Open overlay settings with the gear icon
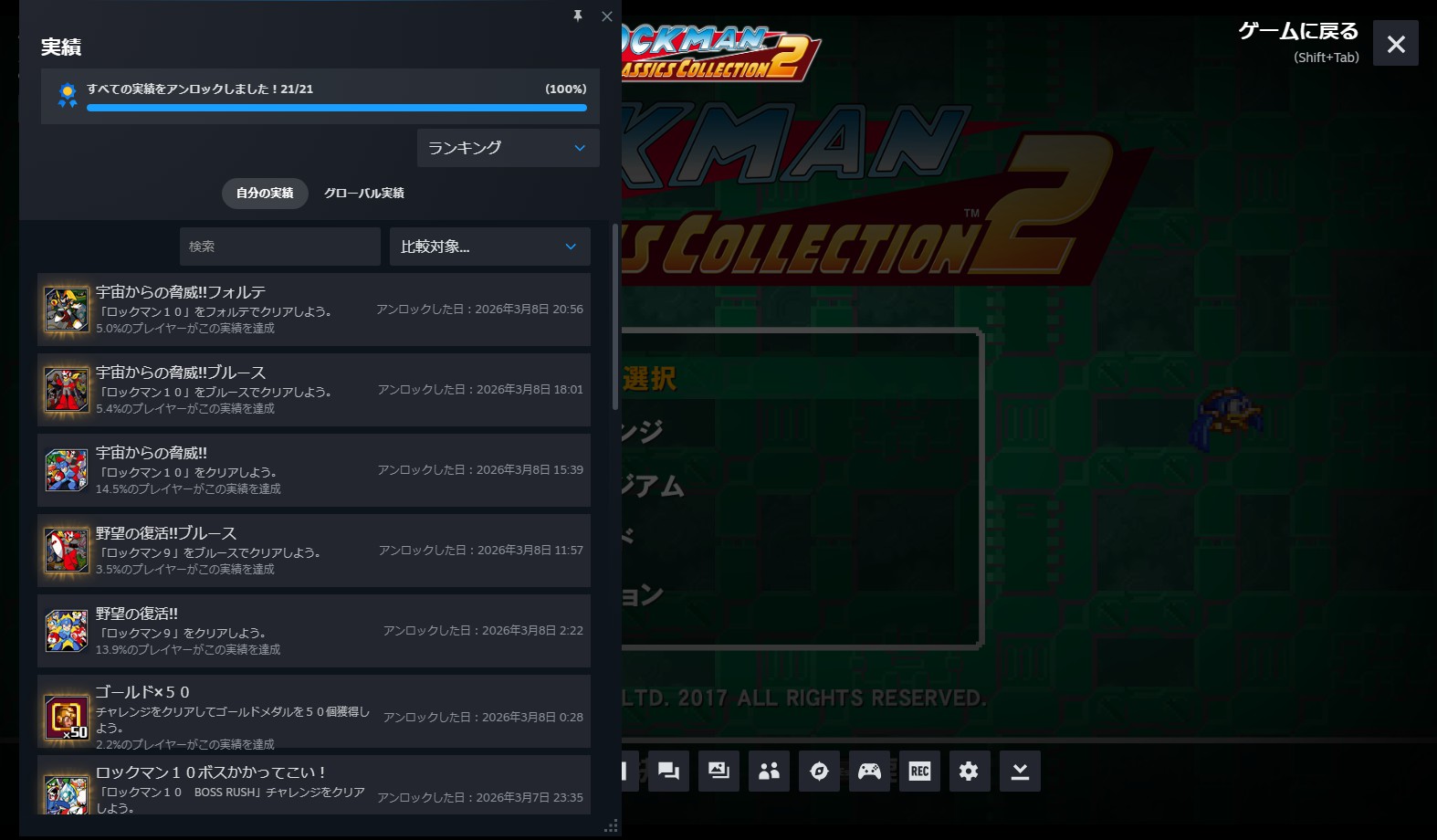This screenshot has height=840, width=1437. 970,772
